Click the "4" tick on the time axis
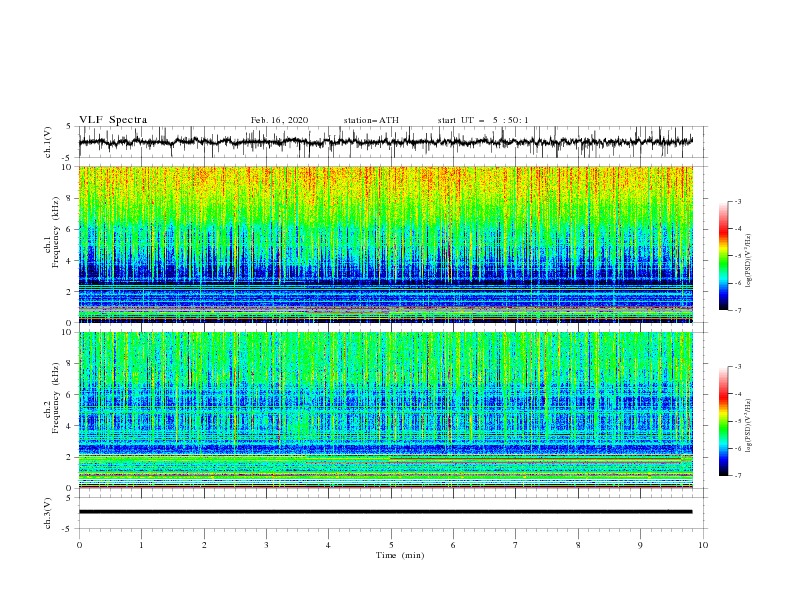792x612 pixels. (328, 545)
